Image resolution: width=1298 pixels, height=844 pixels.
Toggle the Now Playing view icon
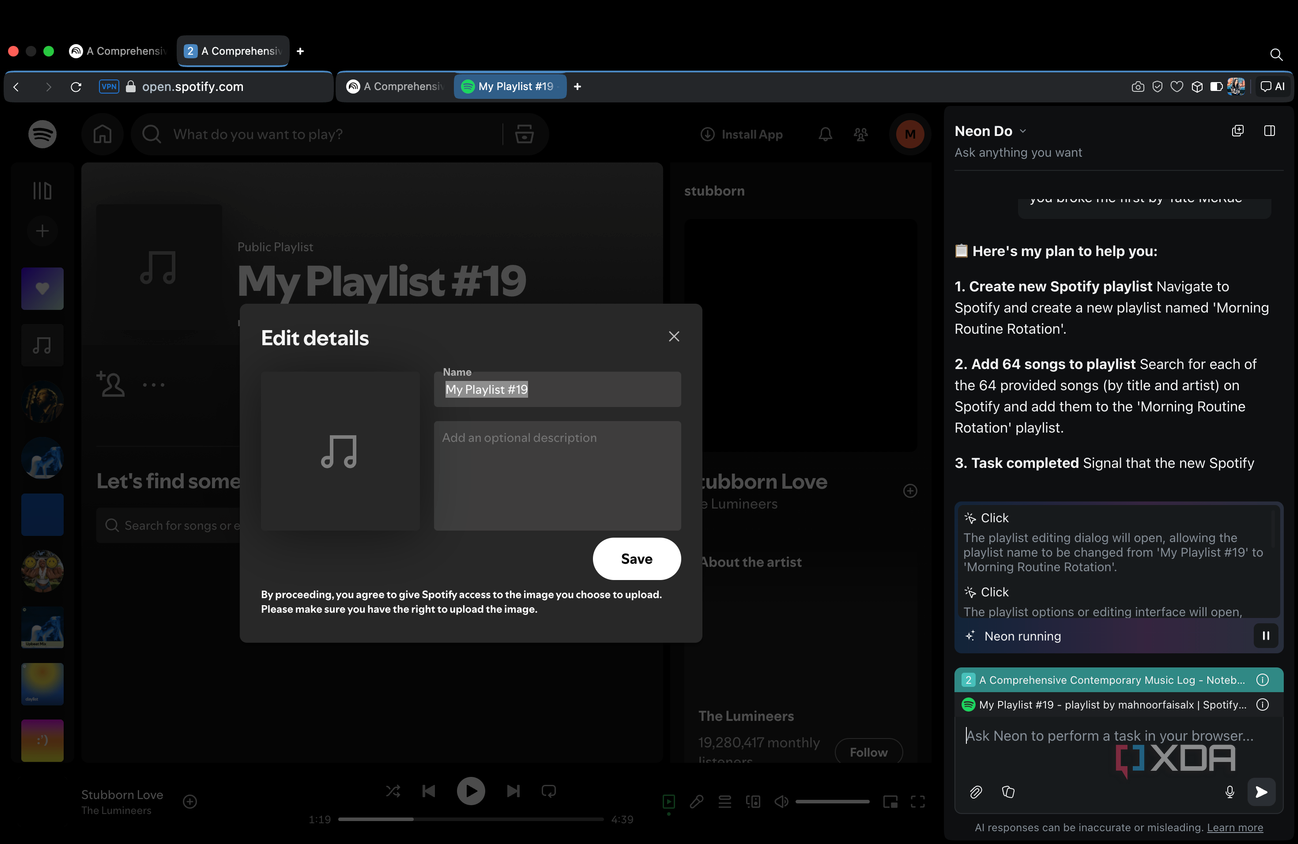coord(669,801)
